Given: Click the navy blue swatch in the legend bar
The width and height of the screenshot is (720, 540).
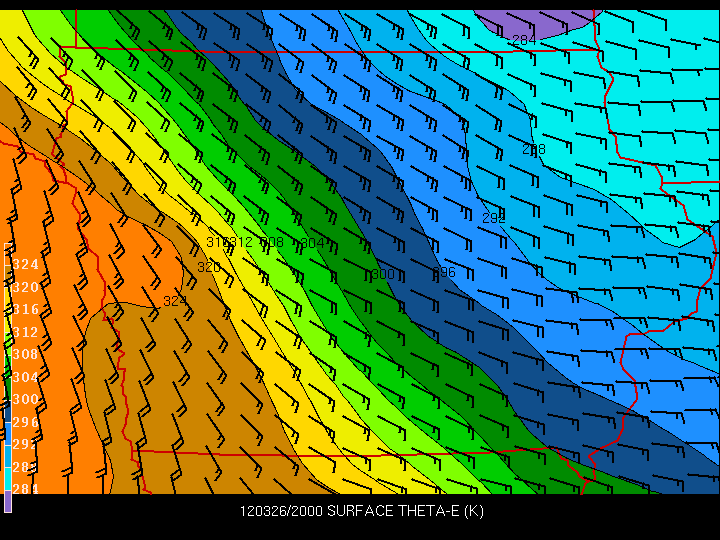Looking at the screenshot, I should 8,411.
